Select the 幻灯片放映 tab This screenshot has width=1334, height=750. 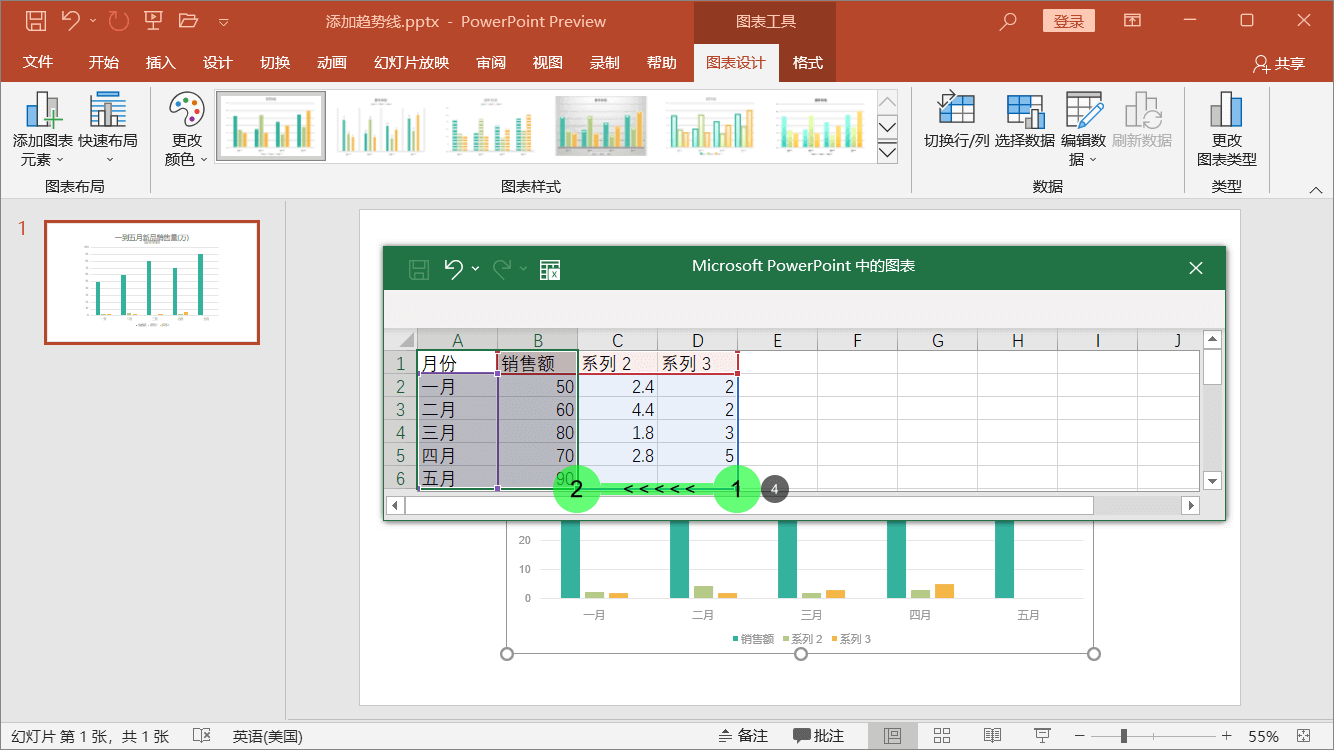coord(411,63)
